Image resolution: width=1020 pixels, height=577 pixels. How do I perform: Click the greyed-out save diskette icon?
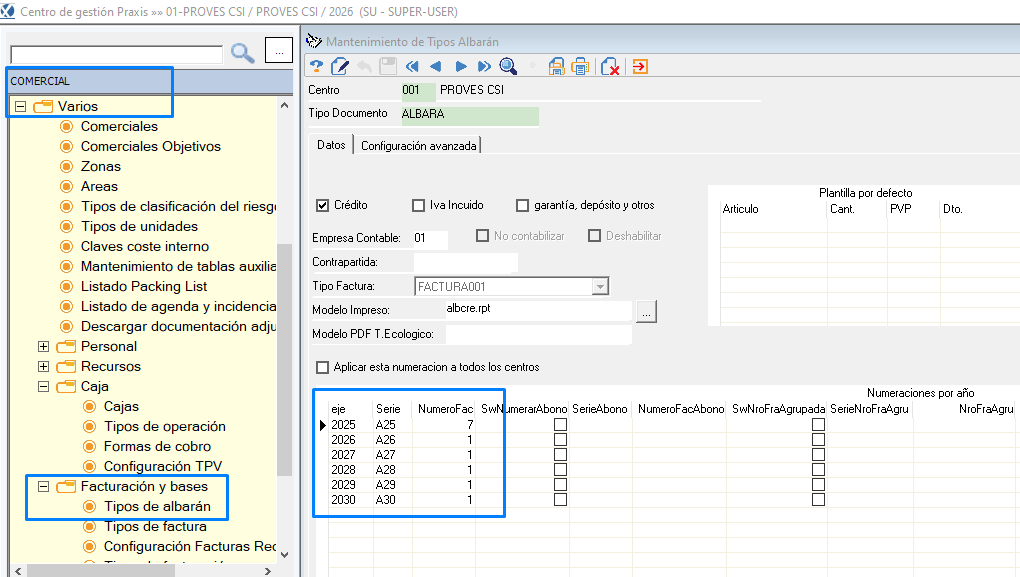click(388, 66)
